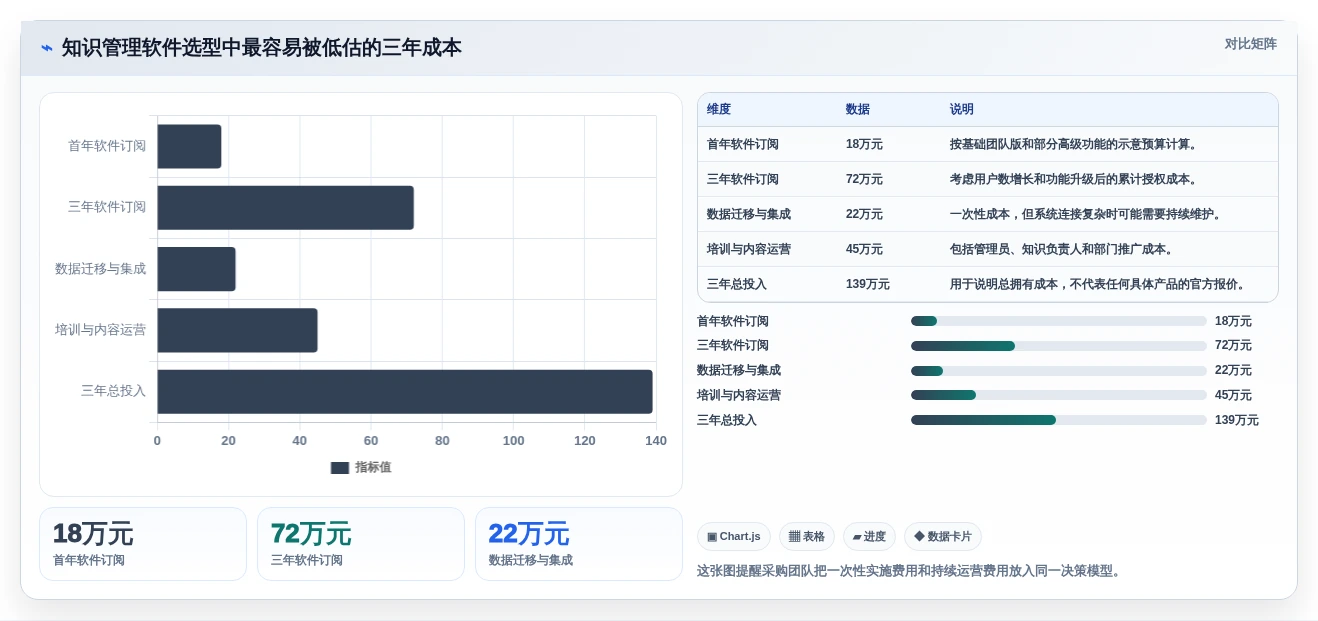Click the footer note starting 这张图提醒采购团队
Image resolution: width=1318 pixels, height=621 pixels.
[909, 571]
